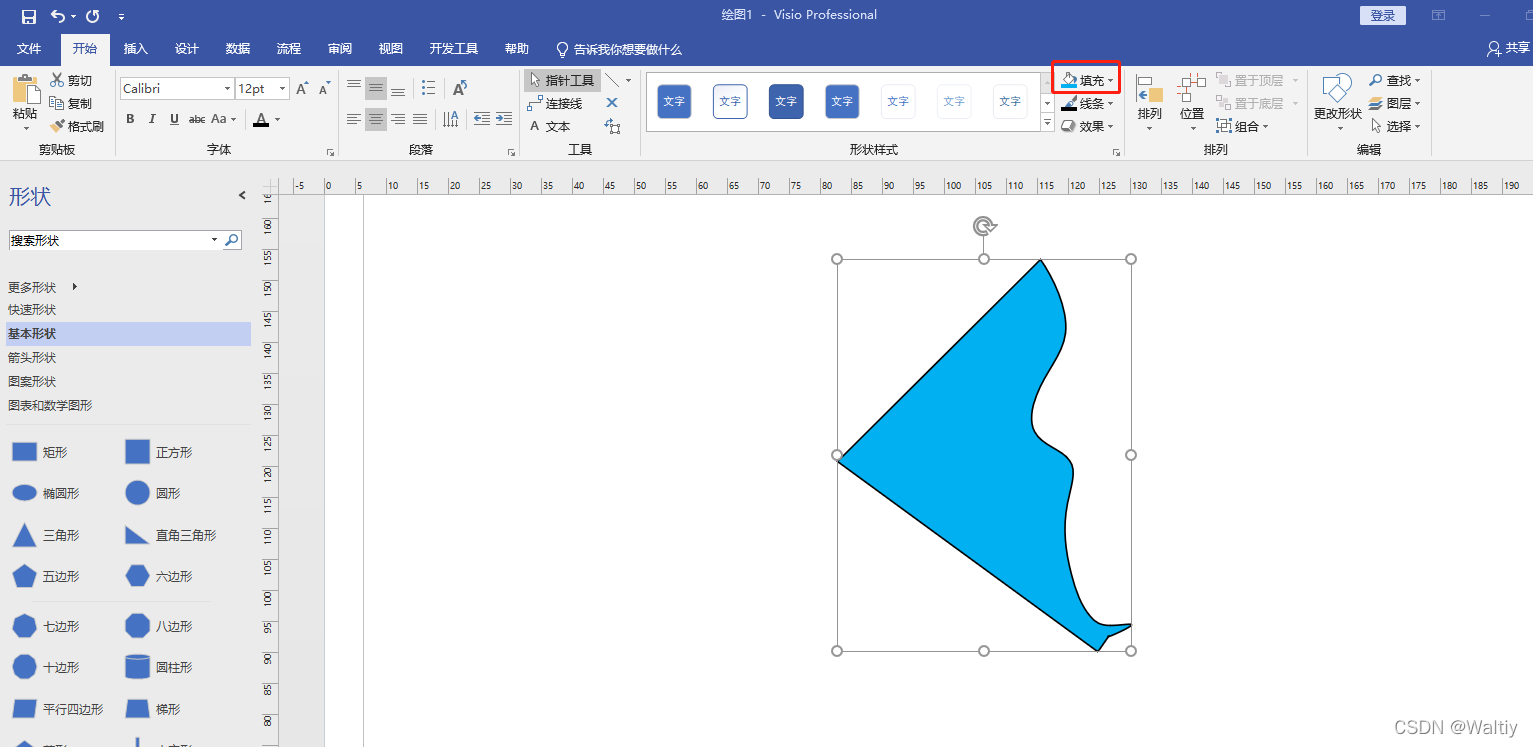The width and height of the screenshot is (1533, 747).
Task: Open the Position (位置) dropdown
Action: [1192, 101]
